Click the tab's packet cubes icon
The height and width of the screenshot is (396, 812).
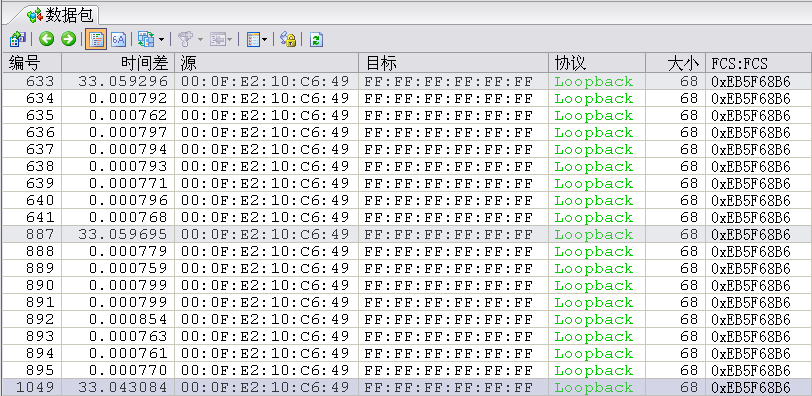point(35,16)
